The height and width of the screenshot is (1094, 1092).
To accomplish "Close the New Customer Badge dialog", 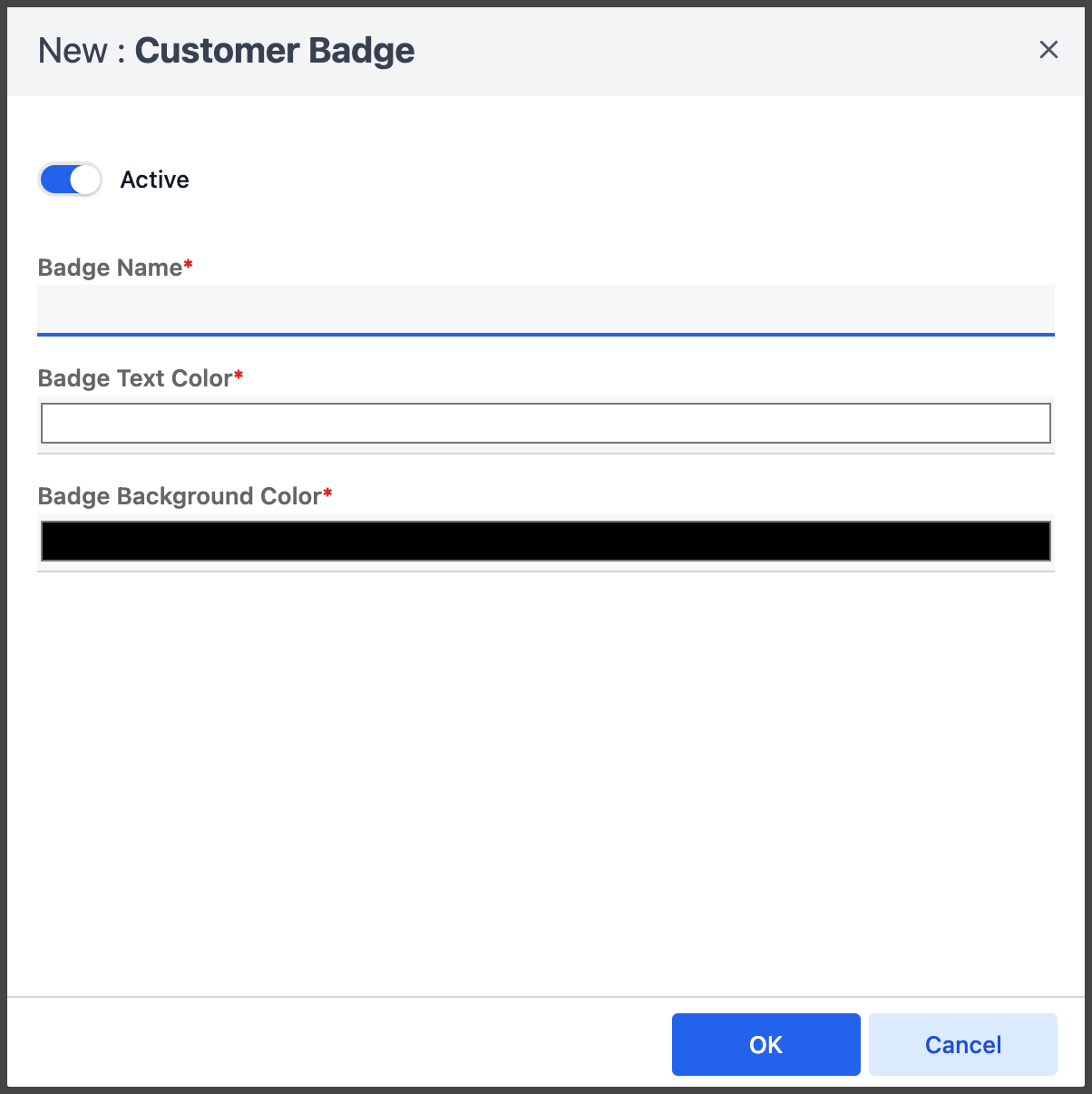I will 1048,50.
